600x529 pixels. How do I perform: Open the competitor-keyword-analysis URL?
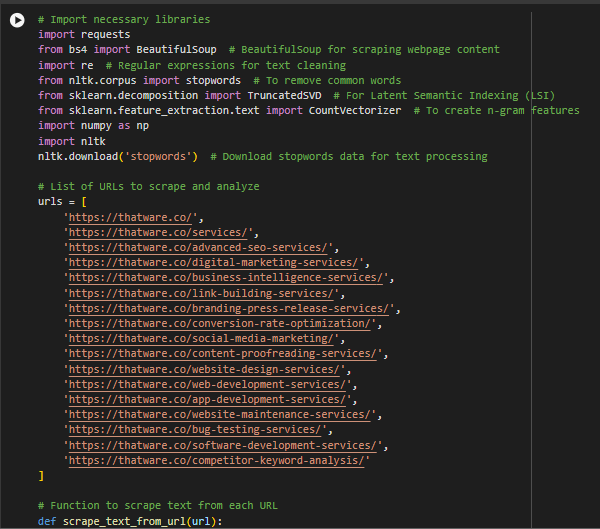point(217,460)
